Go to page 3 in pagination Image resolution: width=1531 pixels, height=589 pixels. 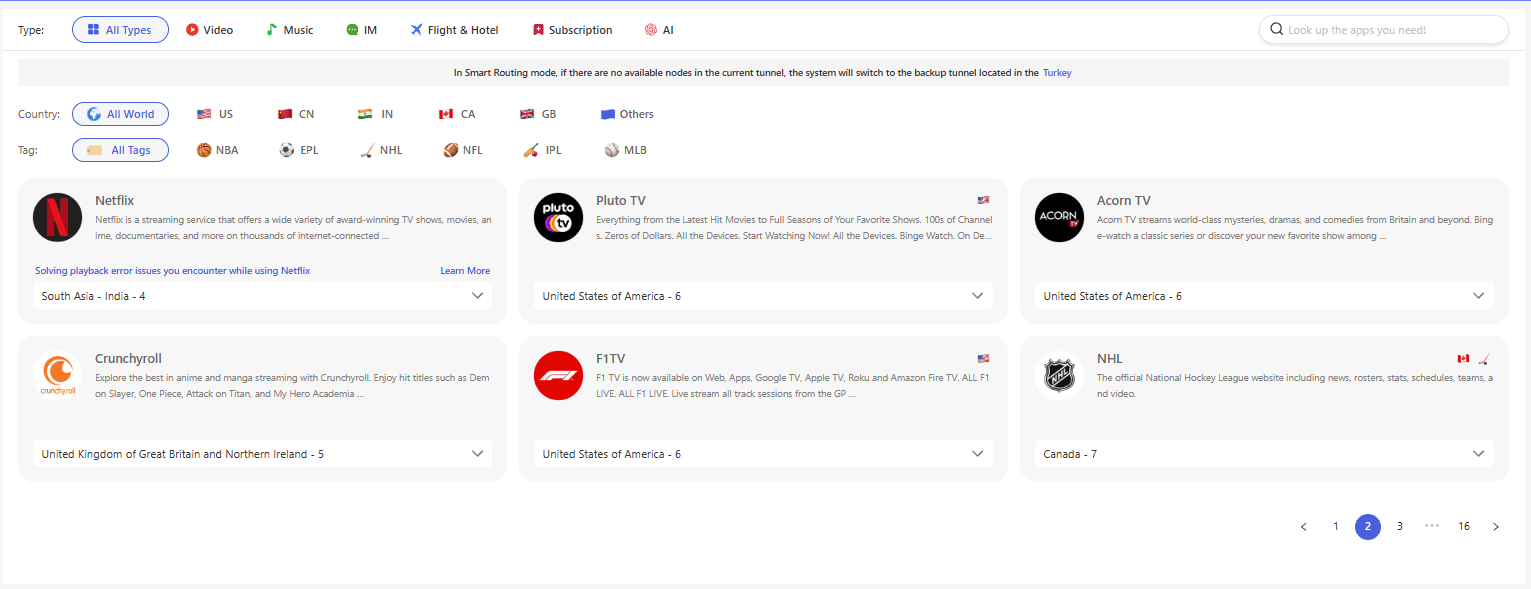[1399, 527]
